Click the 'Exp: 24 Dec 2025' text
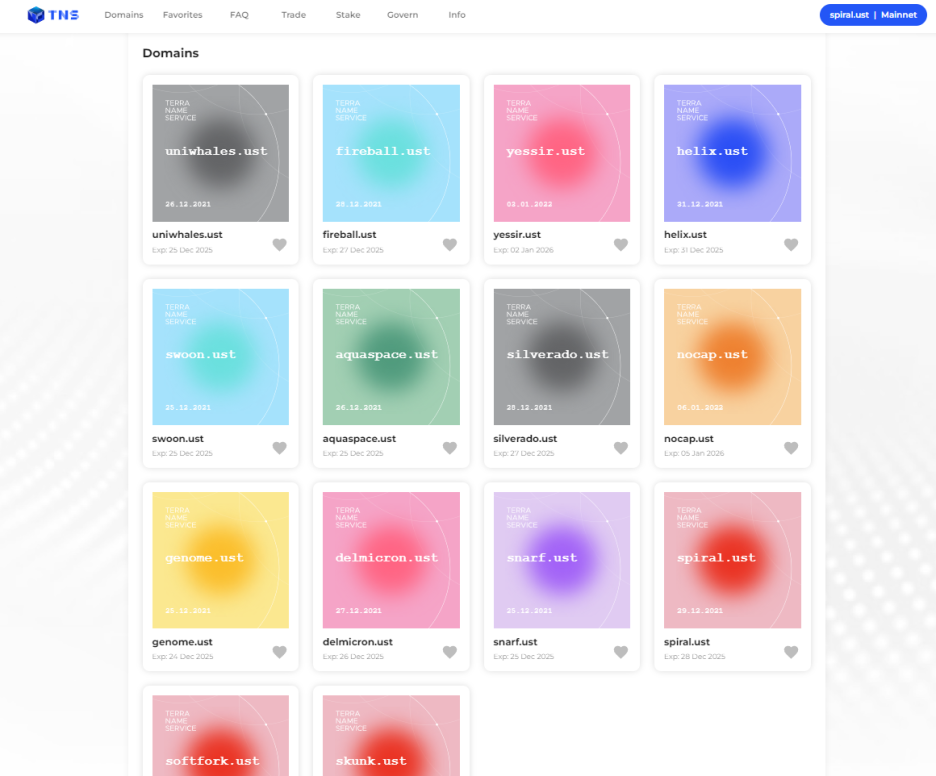 183,657
